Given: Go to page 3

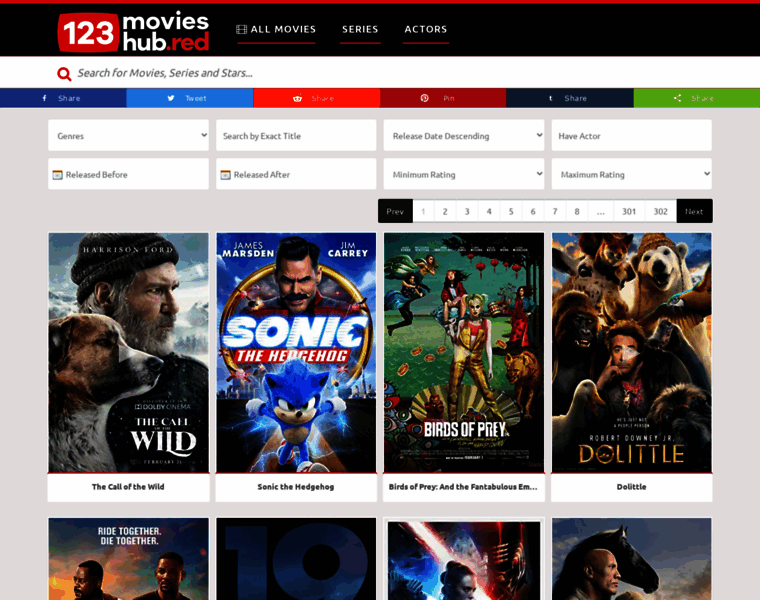Looking at the screenshot, I should 467,211.
